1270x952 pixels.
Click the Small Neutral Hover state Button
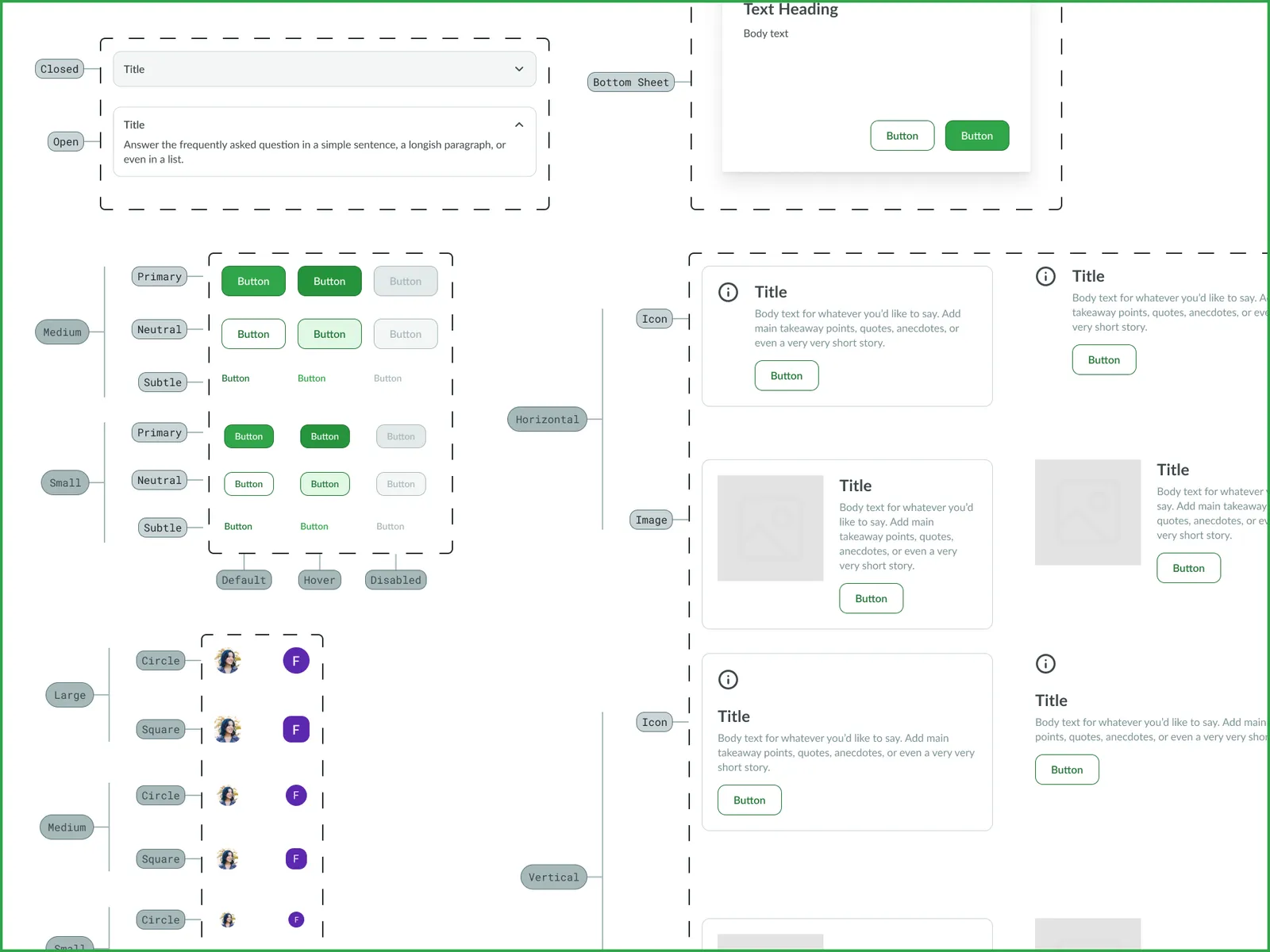[x=325, y=484]
